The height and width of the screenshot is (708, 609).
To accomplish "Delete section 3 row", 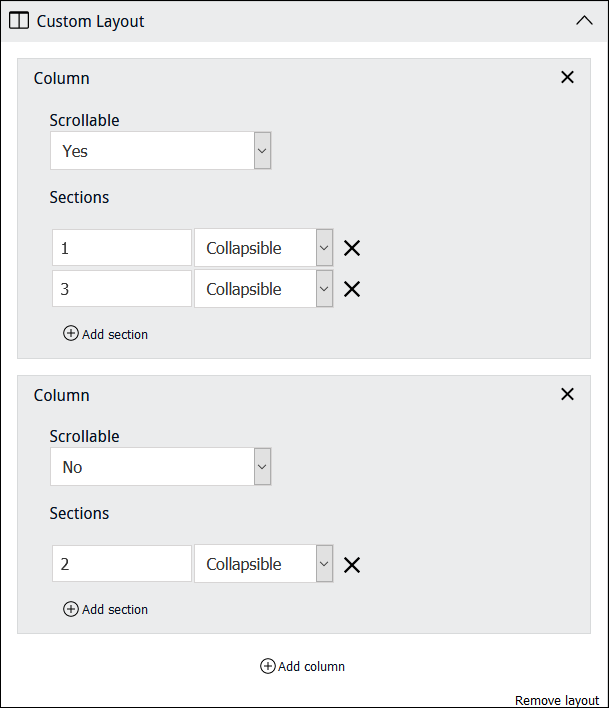I will pos(352,289).
